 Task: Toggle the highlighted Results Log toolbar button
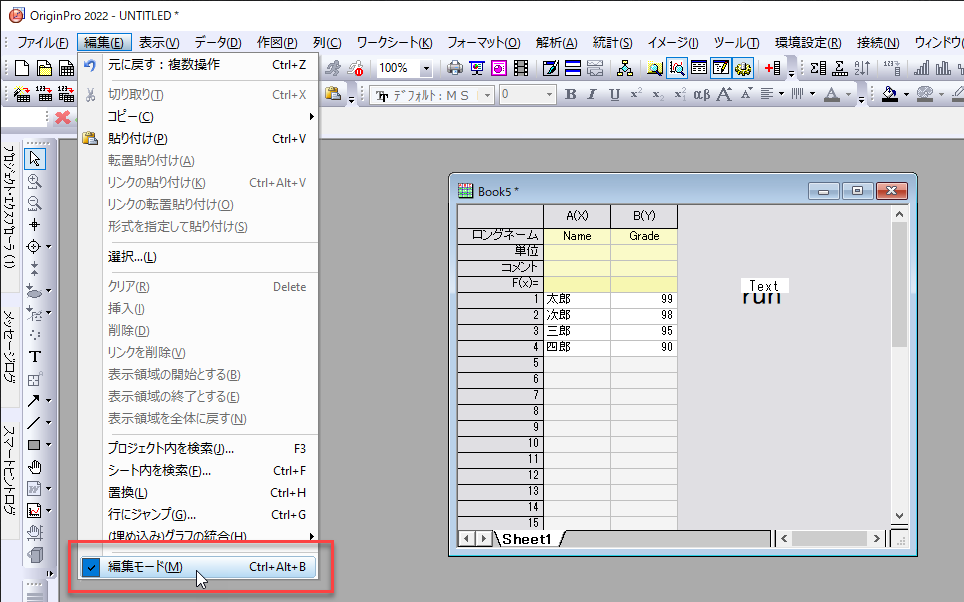[677, 68]
